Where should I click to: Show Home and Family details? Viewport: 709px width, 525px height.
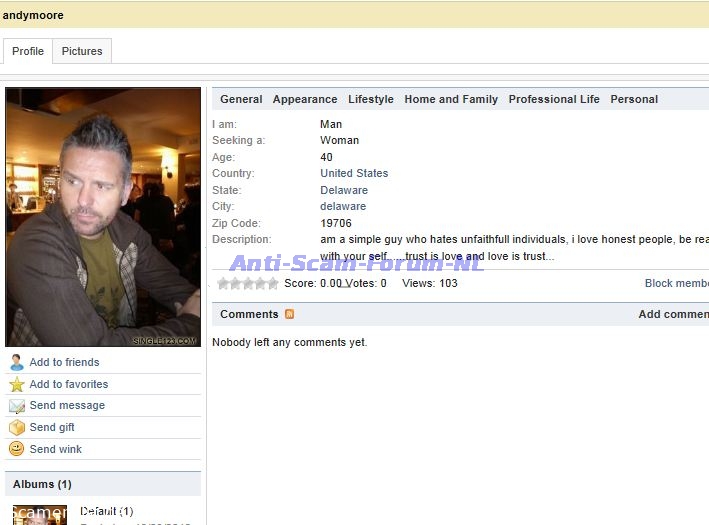[x=451, y=99]
